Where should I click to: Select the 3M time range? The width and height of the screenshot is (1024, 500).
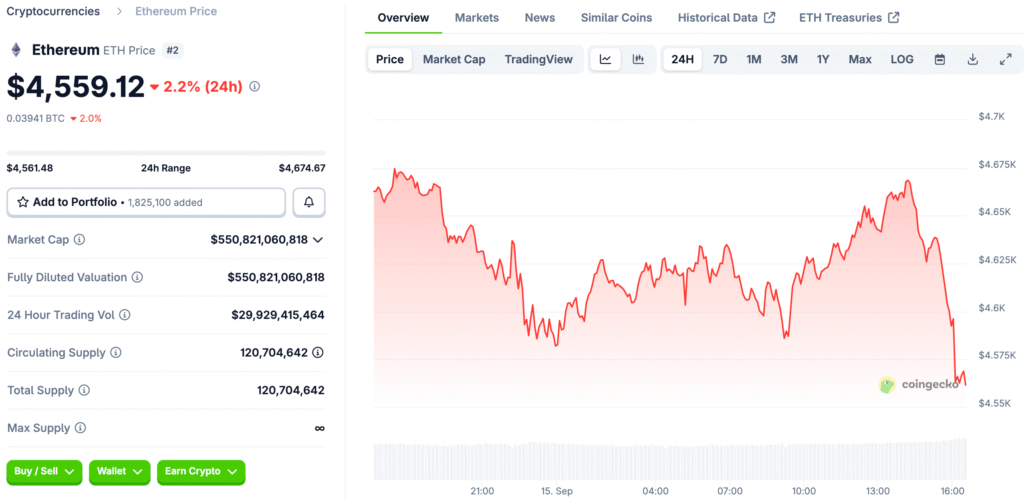click(789, 59)
